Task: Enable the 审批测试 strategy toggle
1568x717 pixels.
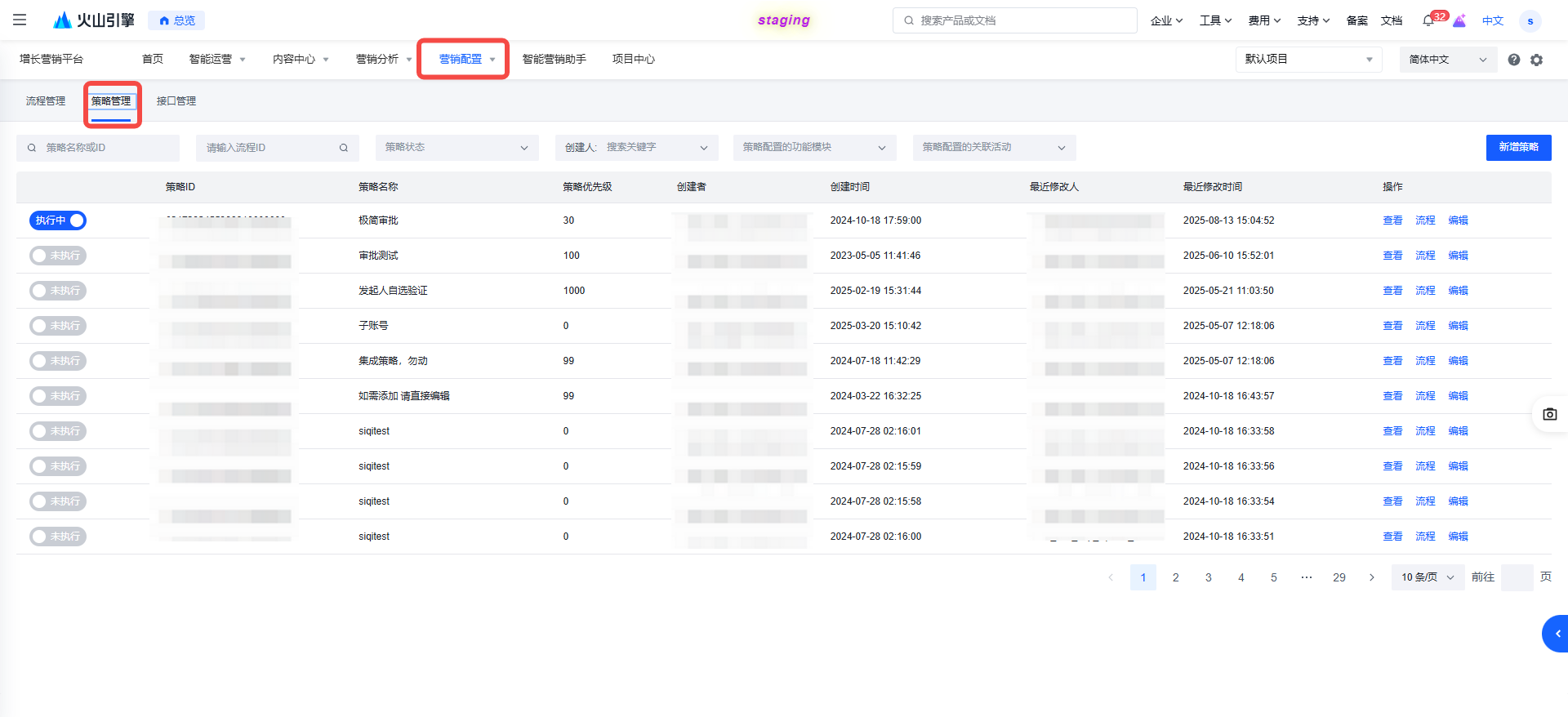Action: pyautogui.click(x=58, y=256)
